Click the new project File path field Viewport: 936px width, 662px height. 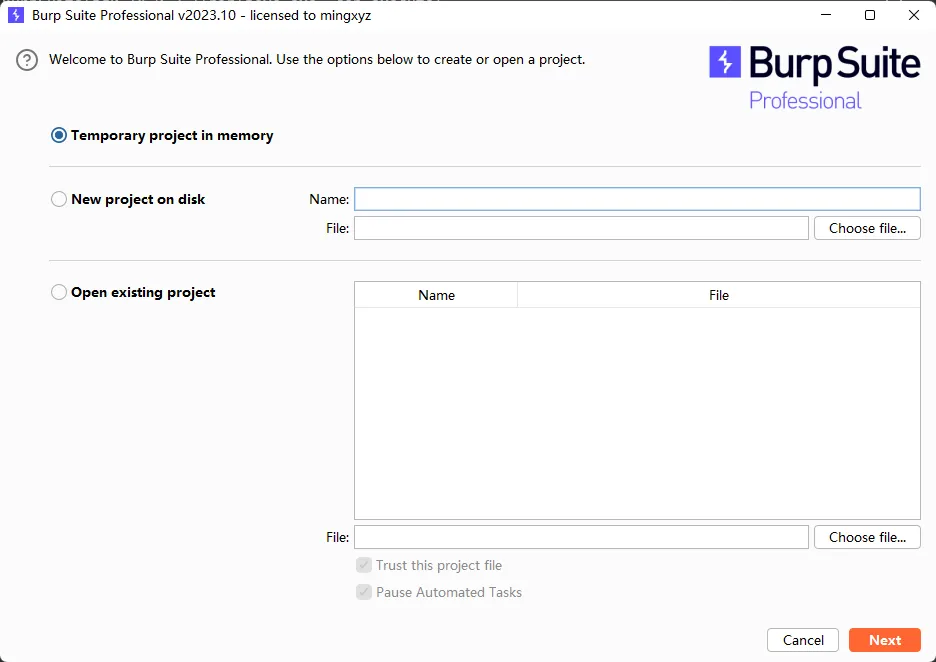coord(581,228)
